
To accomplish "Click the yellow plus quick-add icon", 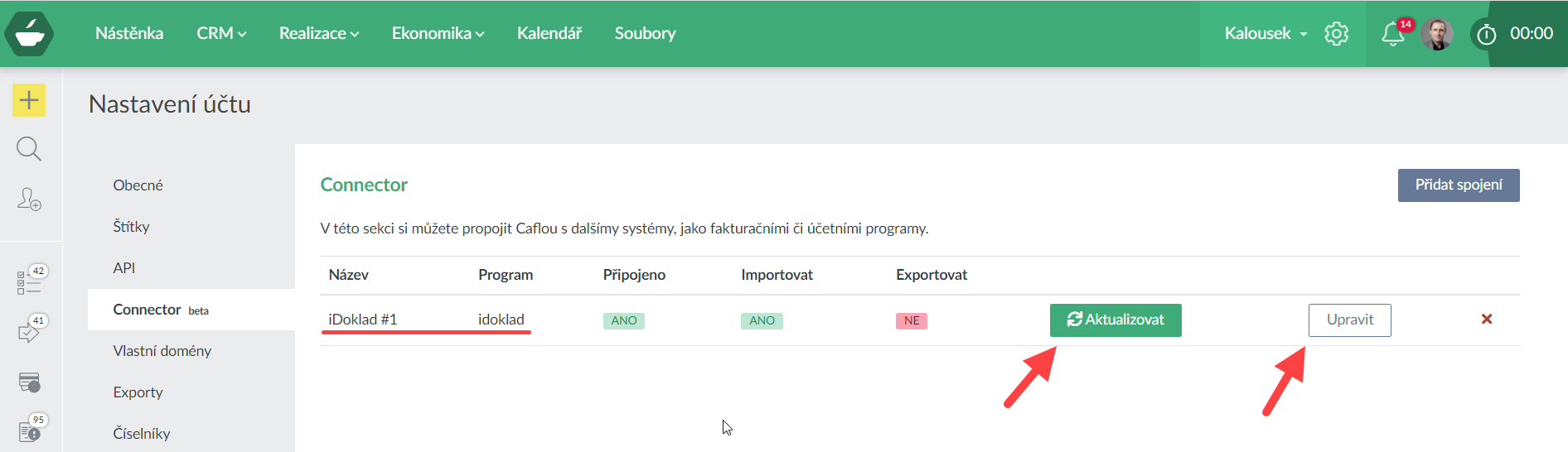I will point(29,100).
